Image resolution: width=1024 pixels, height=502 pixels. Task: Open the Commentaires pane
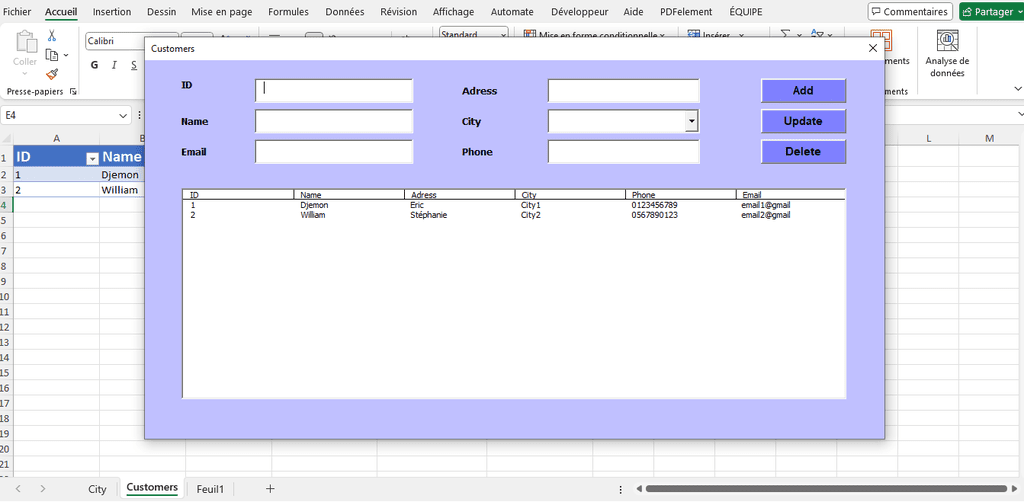pyautogui.click(x=910, y=12)
